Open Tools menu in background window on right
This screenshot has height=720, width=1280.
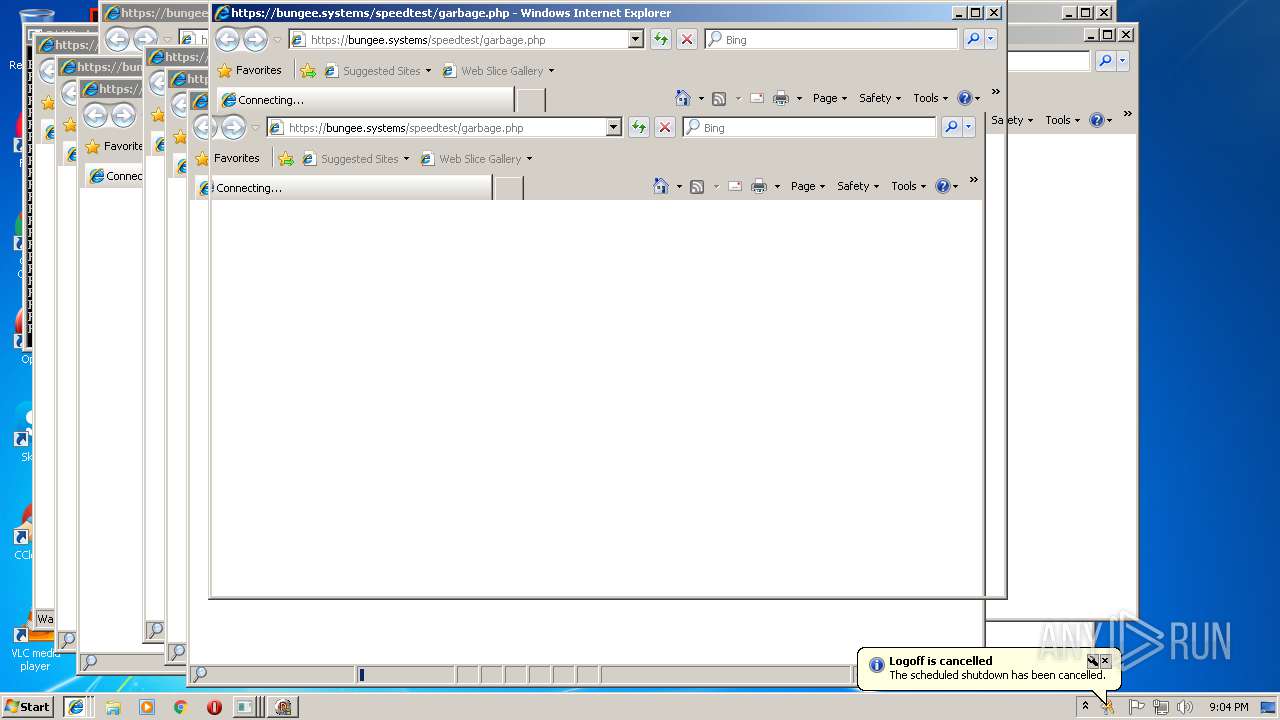(x=1063, y=120)
